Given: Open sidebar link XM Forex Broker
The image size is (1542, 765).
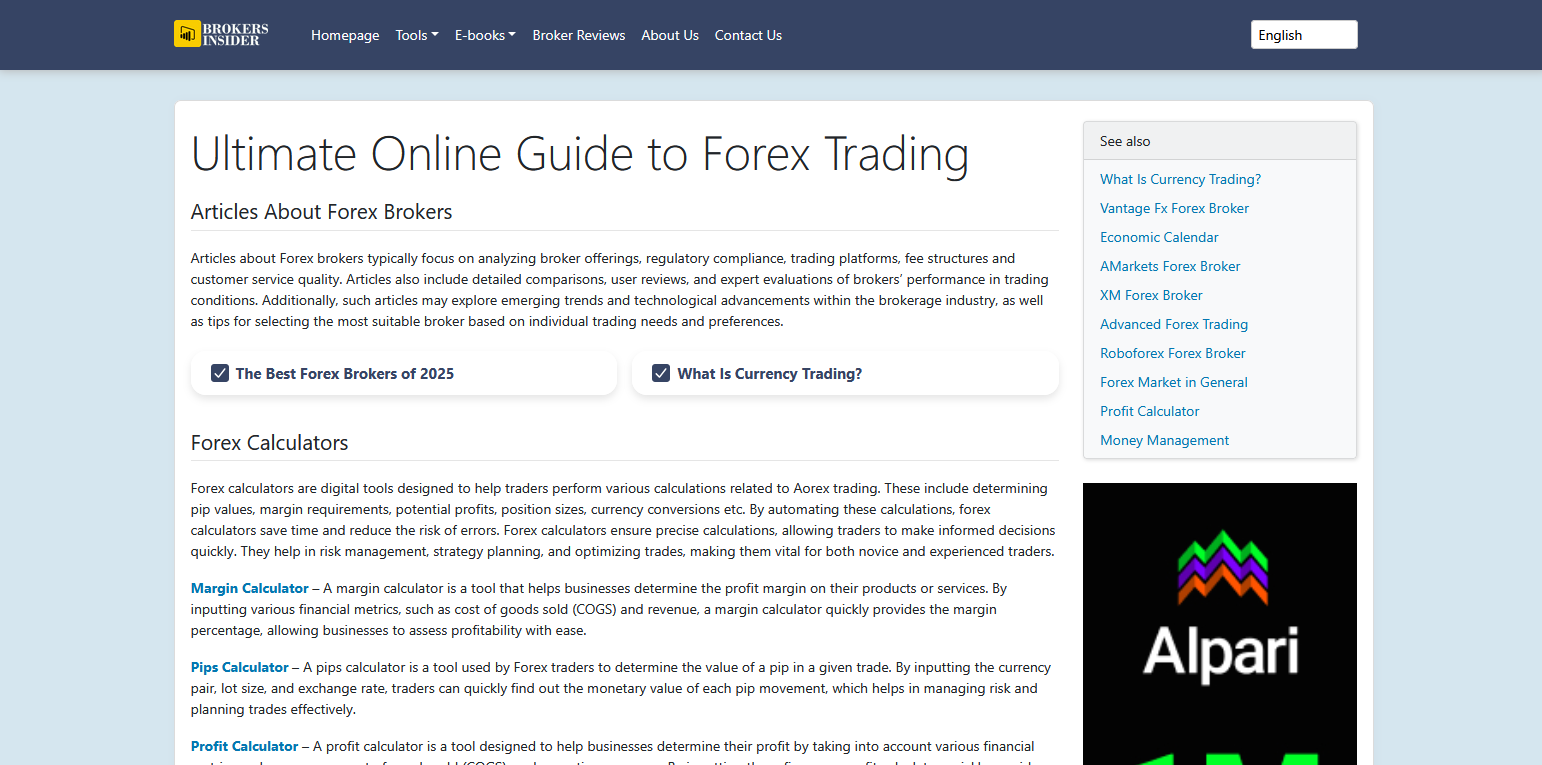Looking at the screenshot, I should pos(1151,295).
